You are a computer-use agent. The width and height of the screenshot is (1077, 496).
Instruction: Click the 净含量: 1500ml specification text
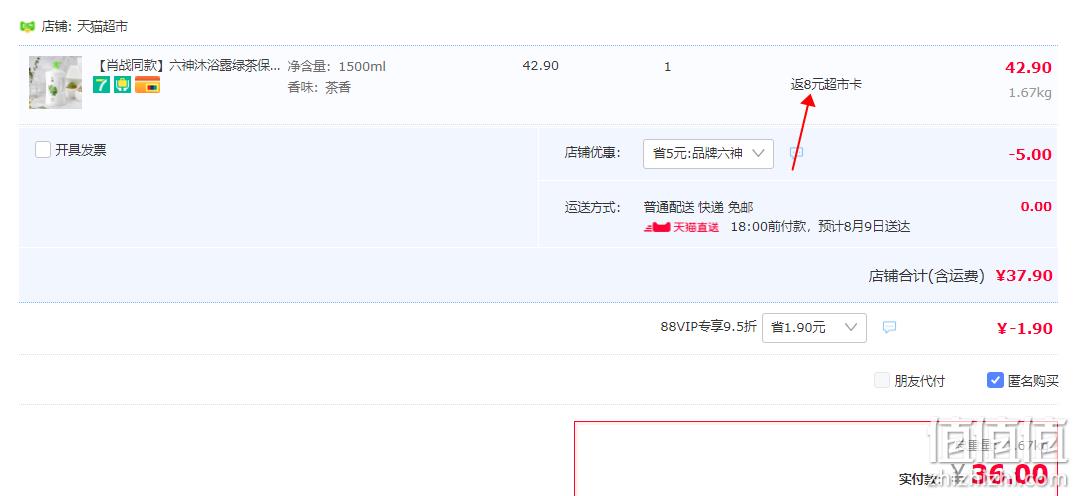(x=337, y=67)
